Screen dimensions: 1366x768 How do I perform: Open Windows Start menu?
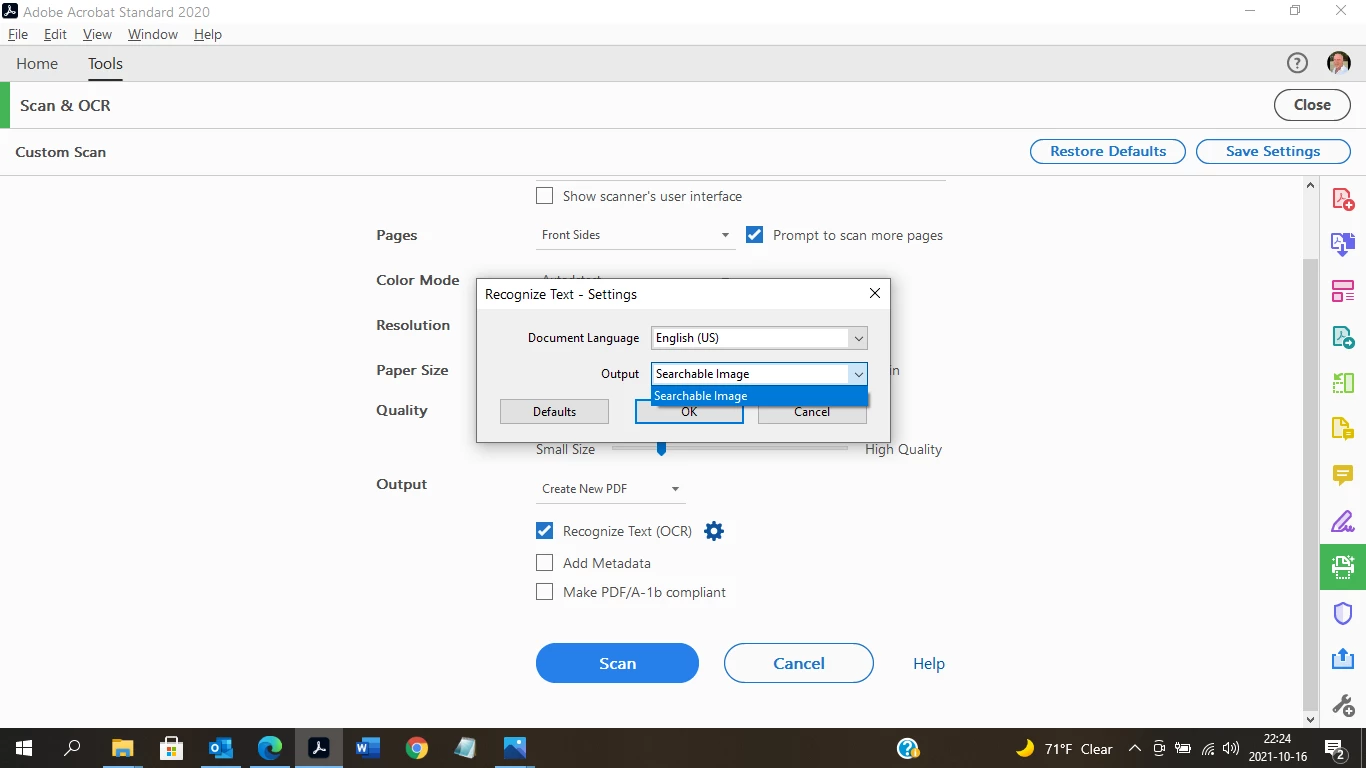pos(24,748)
